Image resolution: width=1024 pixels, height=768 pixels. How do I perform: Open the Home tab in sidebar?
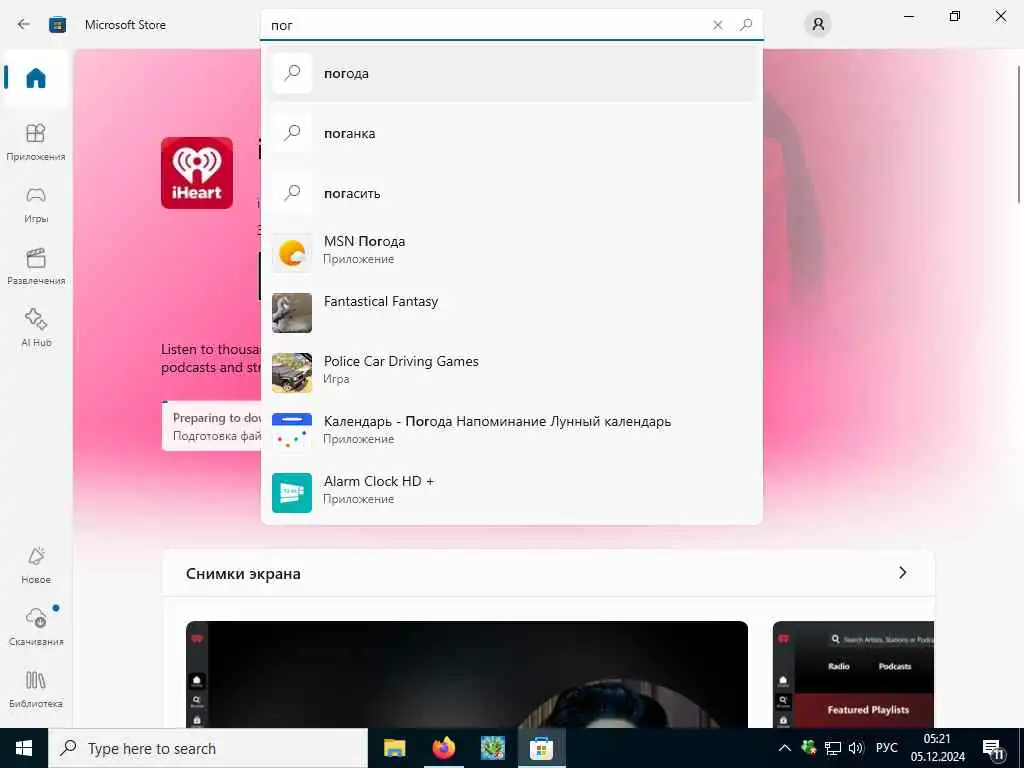36,78
